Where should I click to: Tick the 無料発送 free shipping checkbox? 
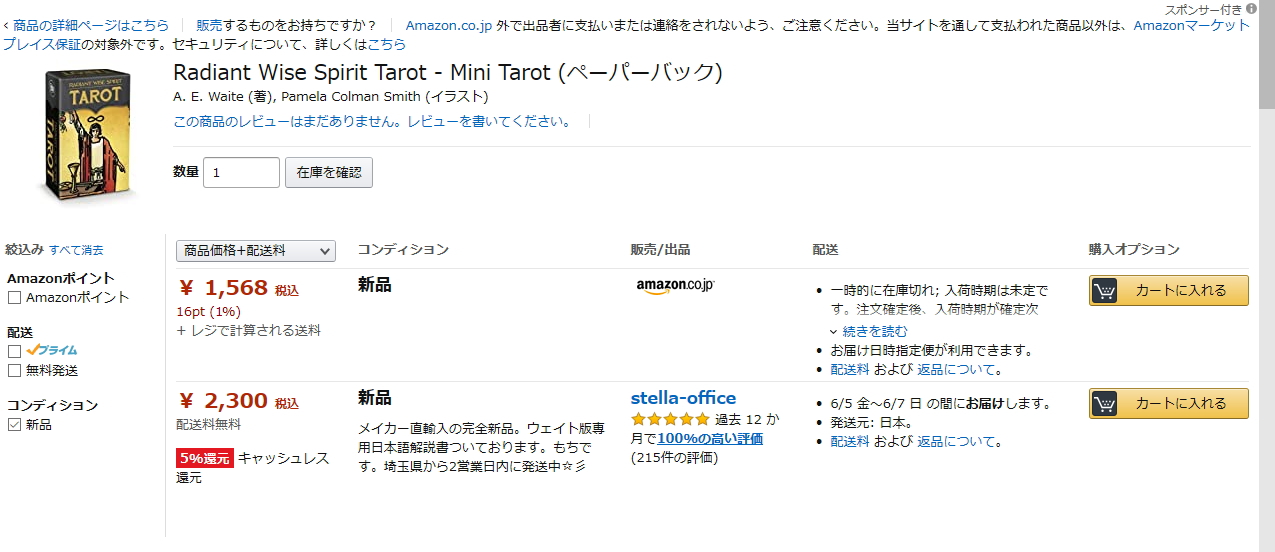pyautogui.click(x=14, y=371)
